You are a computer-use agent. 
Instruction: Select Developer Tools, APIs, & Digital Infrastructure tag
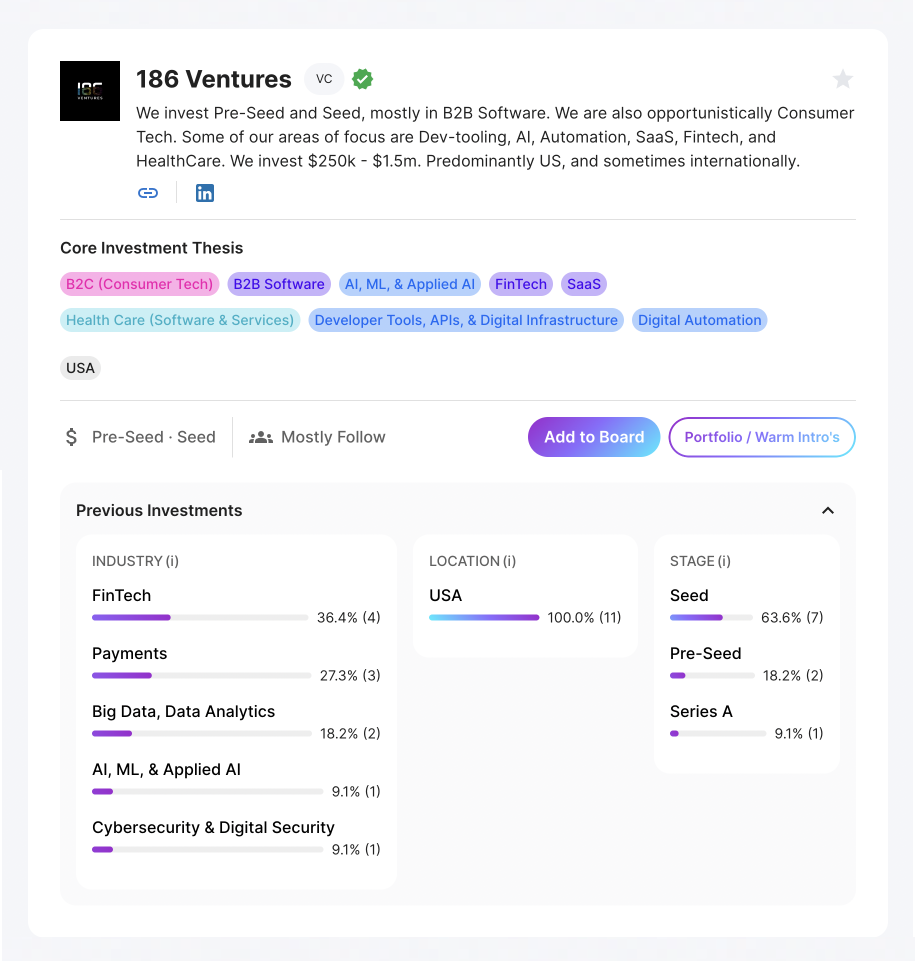click(466, 321)
